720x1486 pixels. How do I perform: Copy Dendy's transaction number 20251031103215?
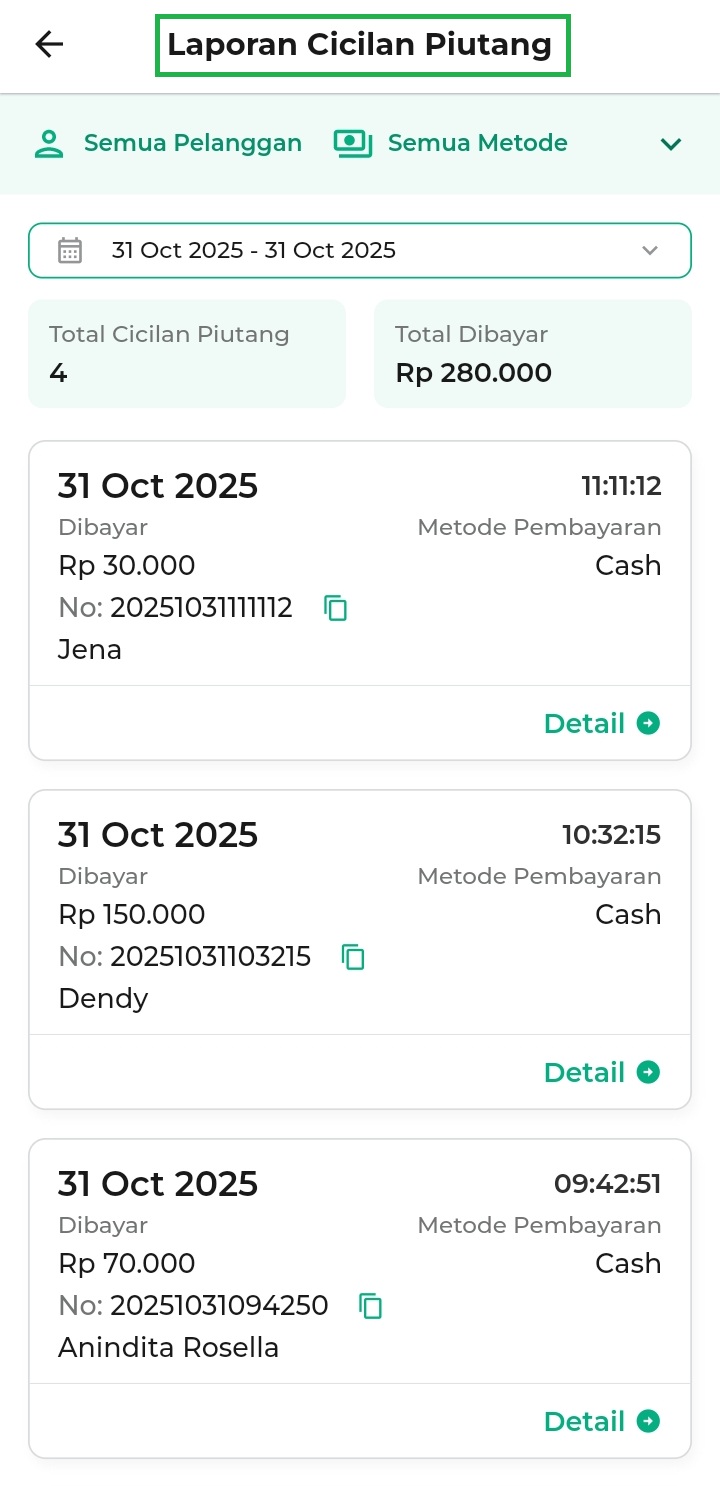(x=353, y=957)
